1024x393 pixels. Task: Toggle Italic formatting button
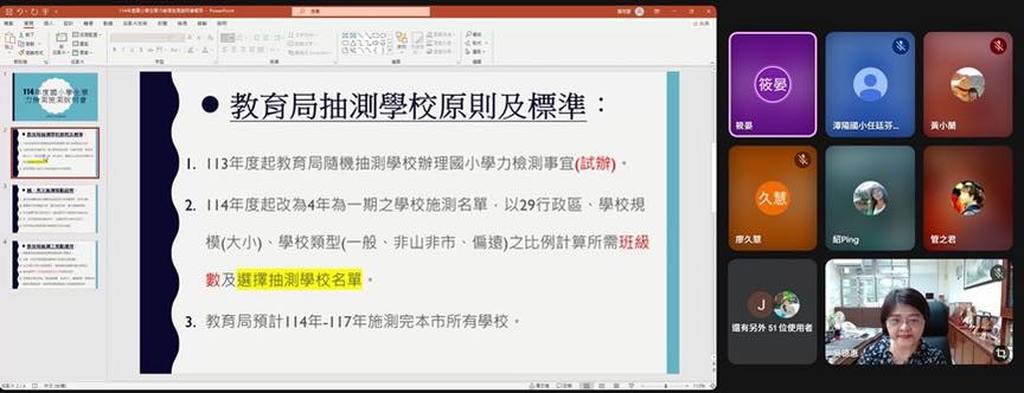coord(123,50)
